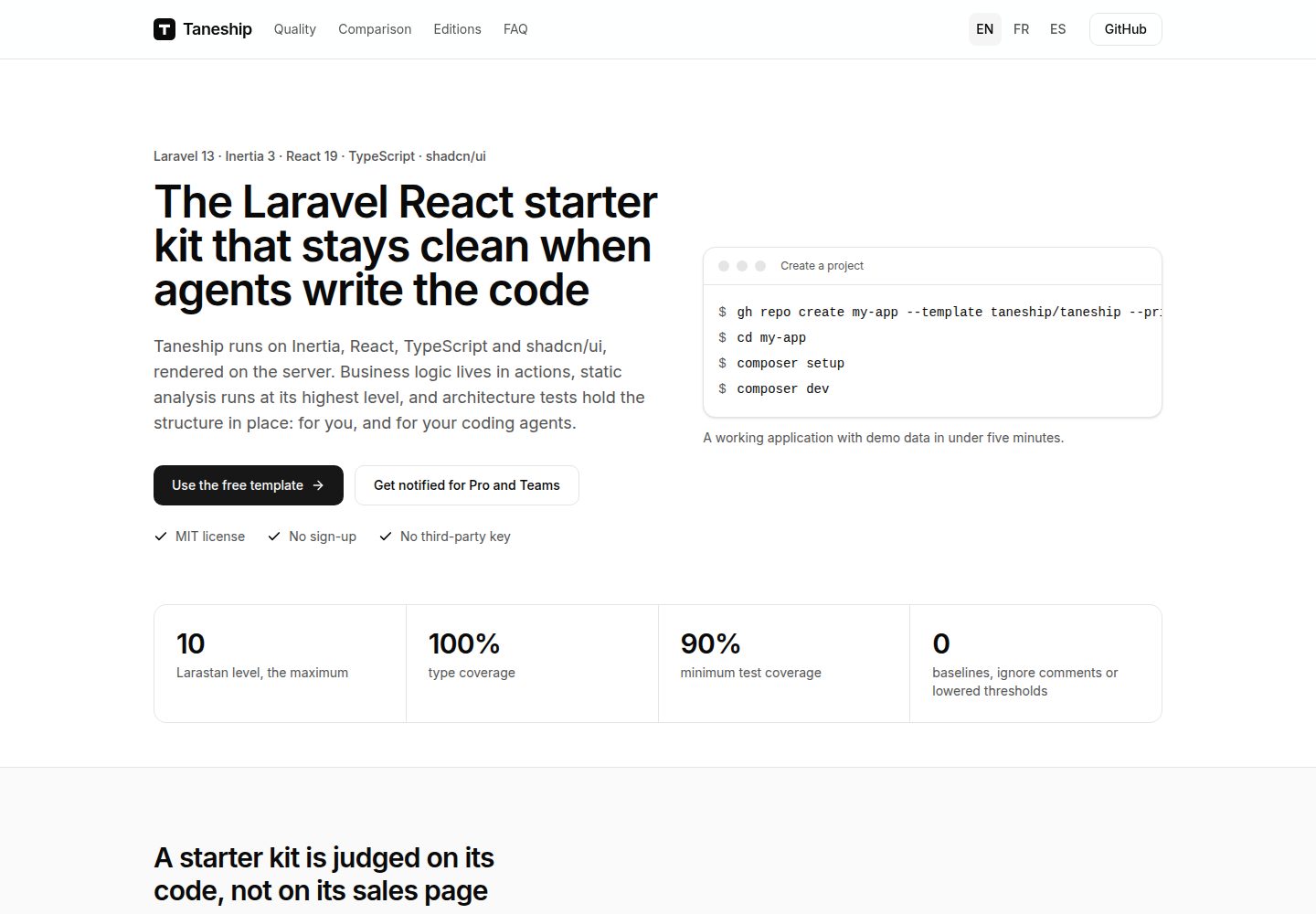
Task: Click the '90%' minimum test coverage stat
Action: pos(784,664)
